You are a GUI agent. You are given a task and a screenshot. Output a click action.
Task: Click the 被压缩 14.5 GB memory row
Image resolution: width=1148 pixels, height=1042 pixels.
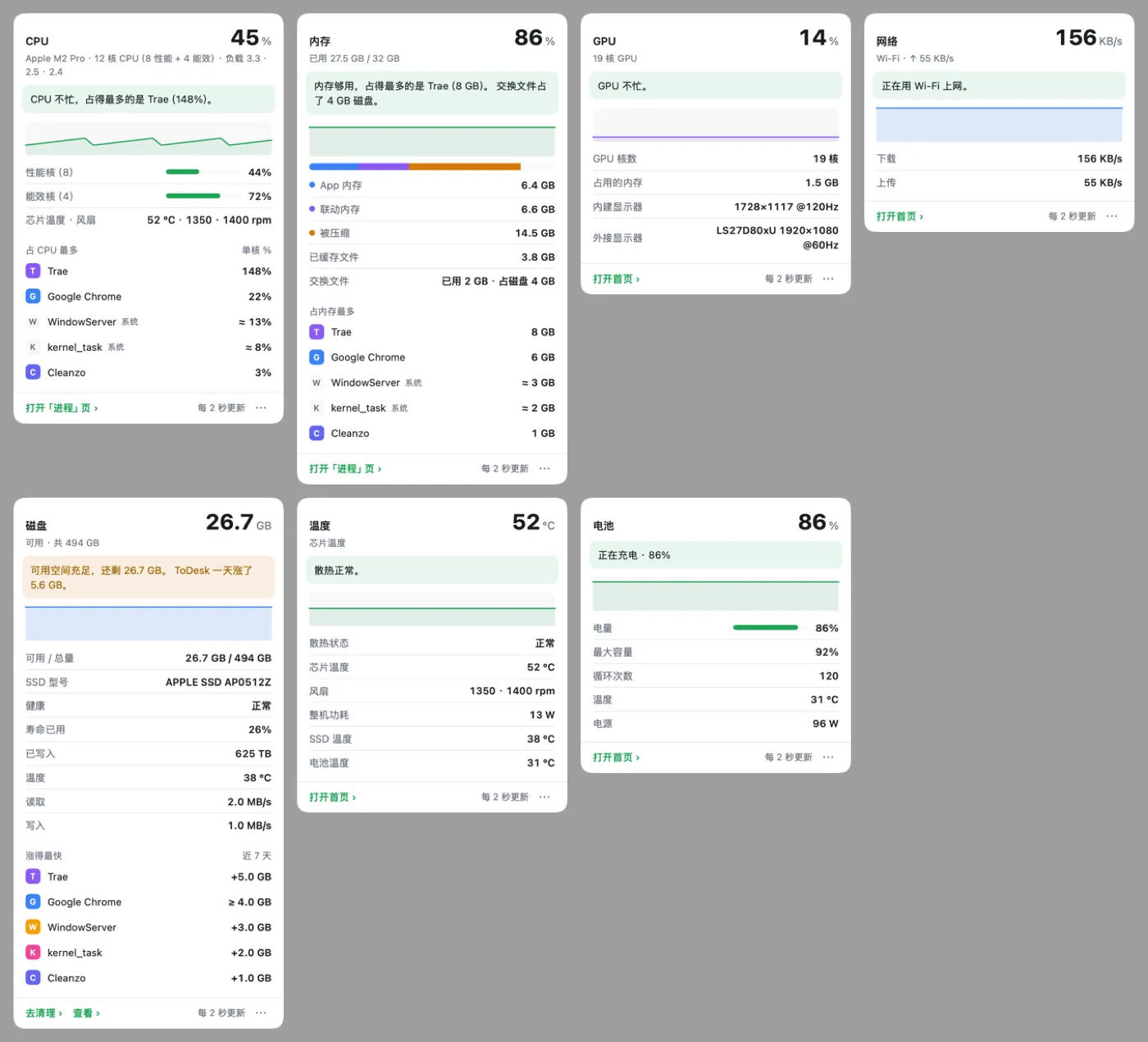click(432, 234)
